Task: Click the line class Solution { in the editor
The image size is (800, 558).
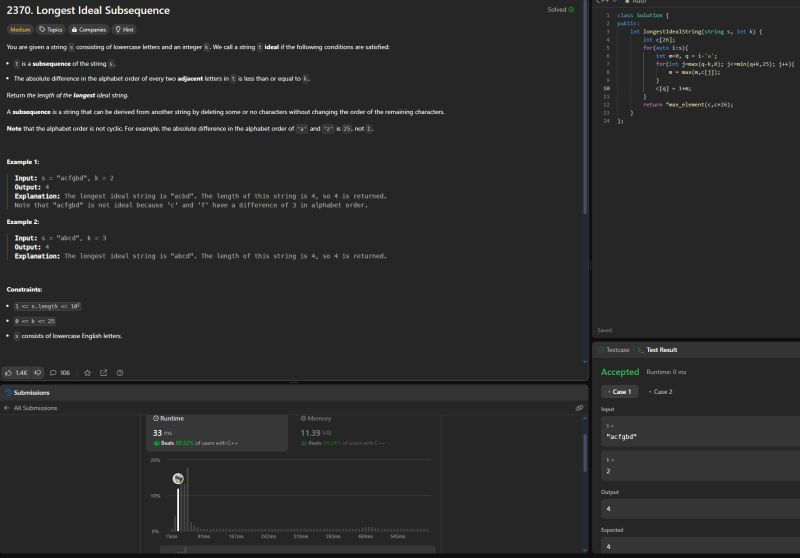Action: pos(642,15)
